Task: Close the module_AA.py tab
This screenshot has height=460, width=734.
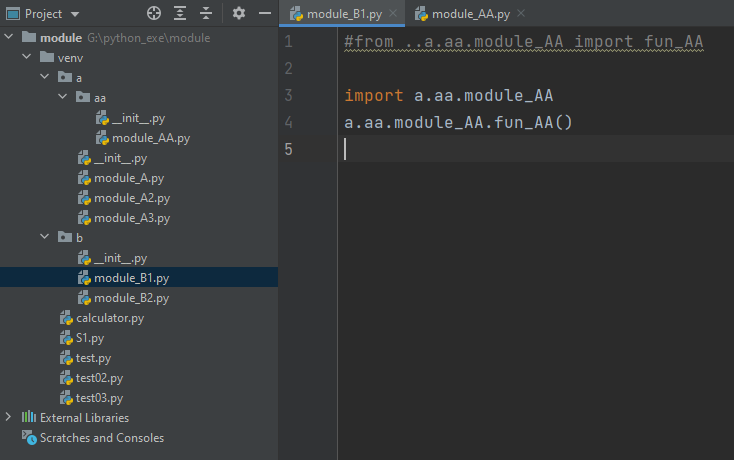Action: click(x=521, y=14)
